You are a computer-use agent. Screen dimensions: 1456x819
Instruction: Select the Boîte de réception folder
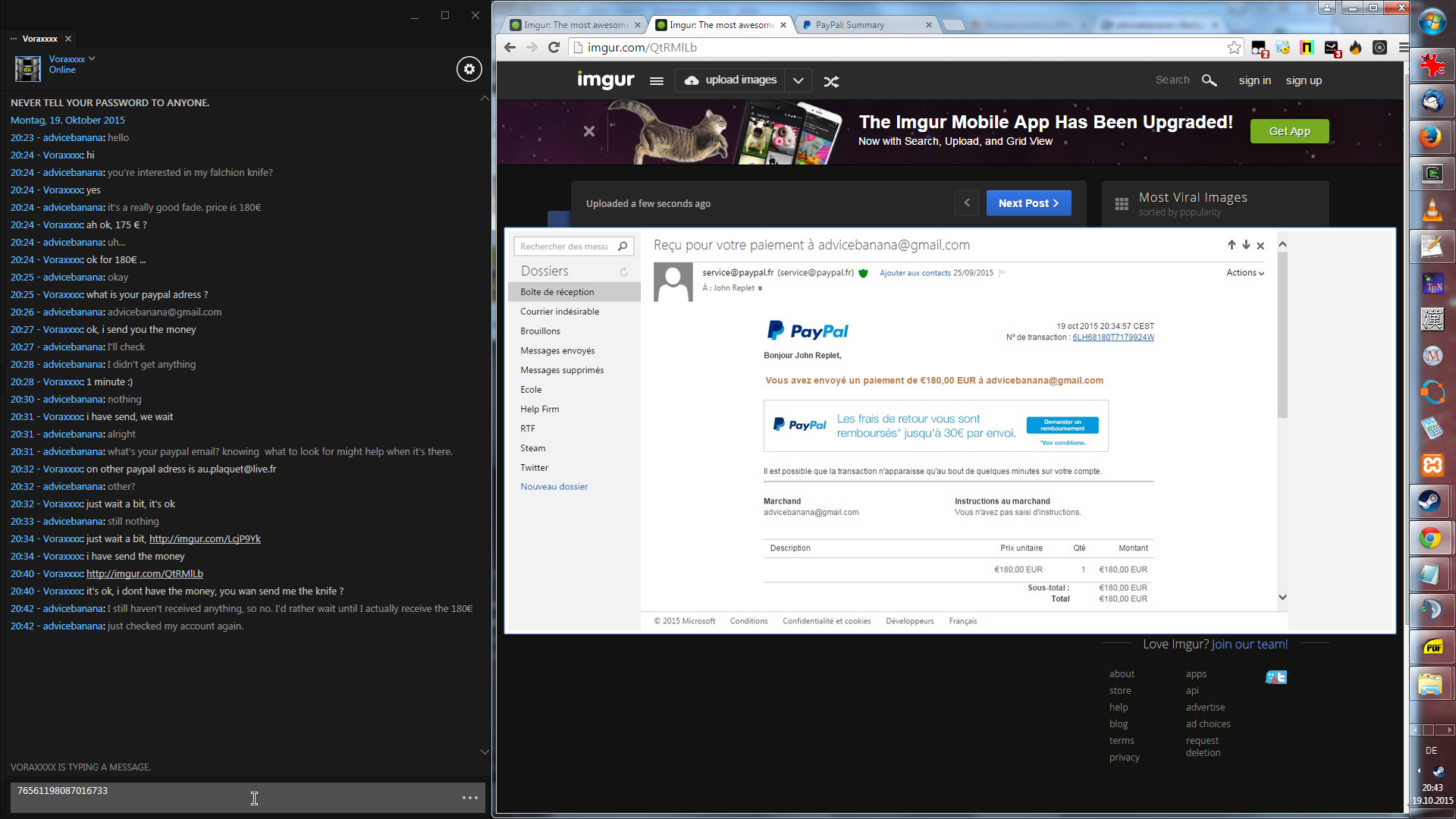(557, 292)
